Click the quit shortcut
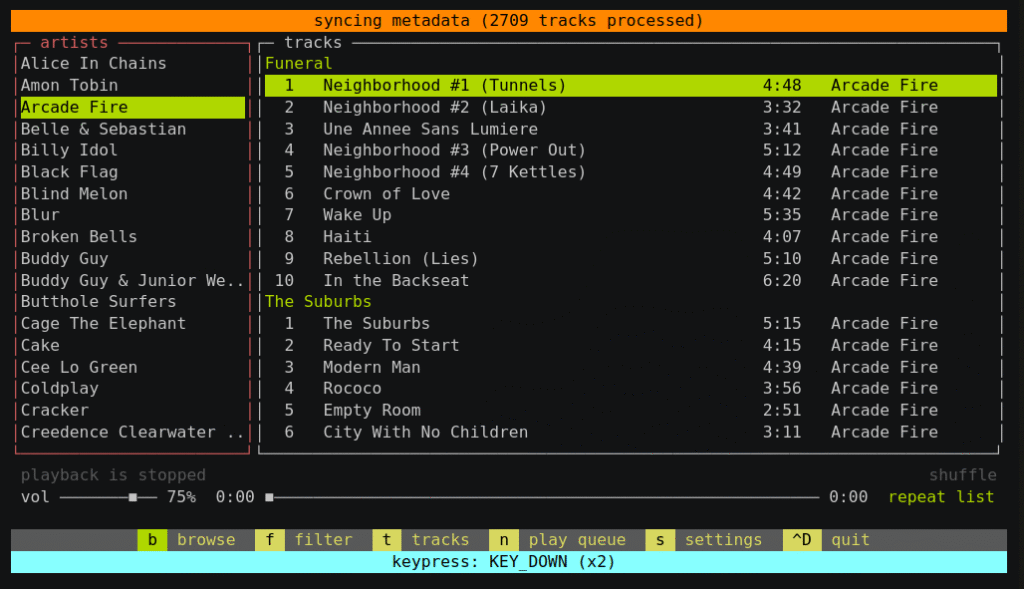1024x589 pixels. tap(827, 540)
